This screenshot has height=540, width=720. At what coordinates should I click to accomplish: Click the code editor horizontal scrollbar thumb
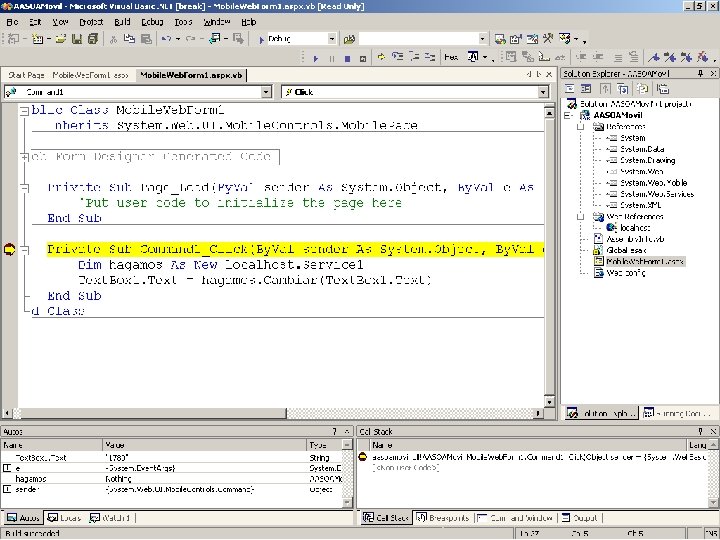(x=154, y=414)
